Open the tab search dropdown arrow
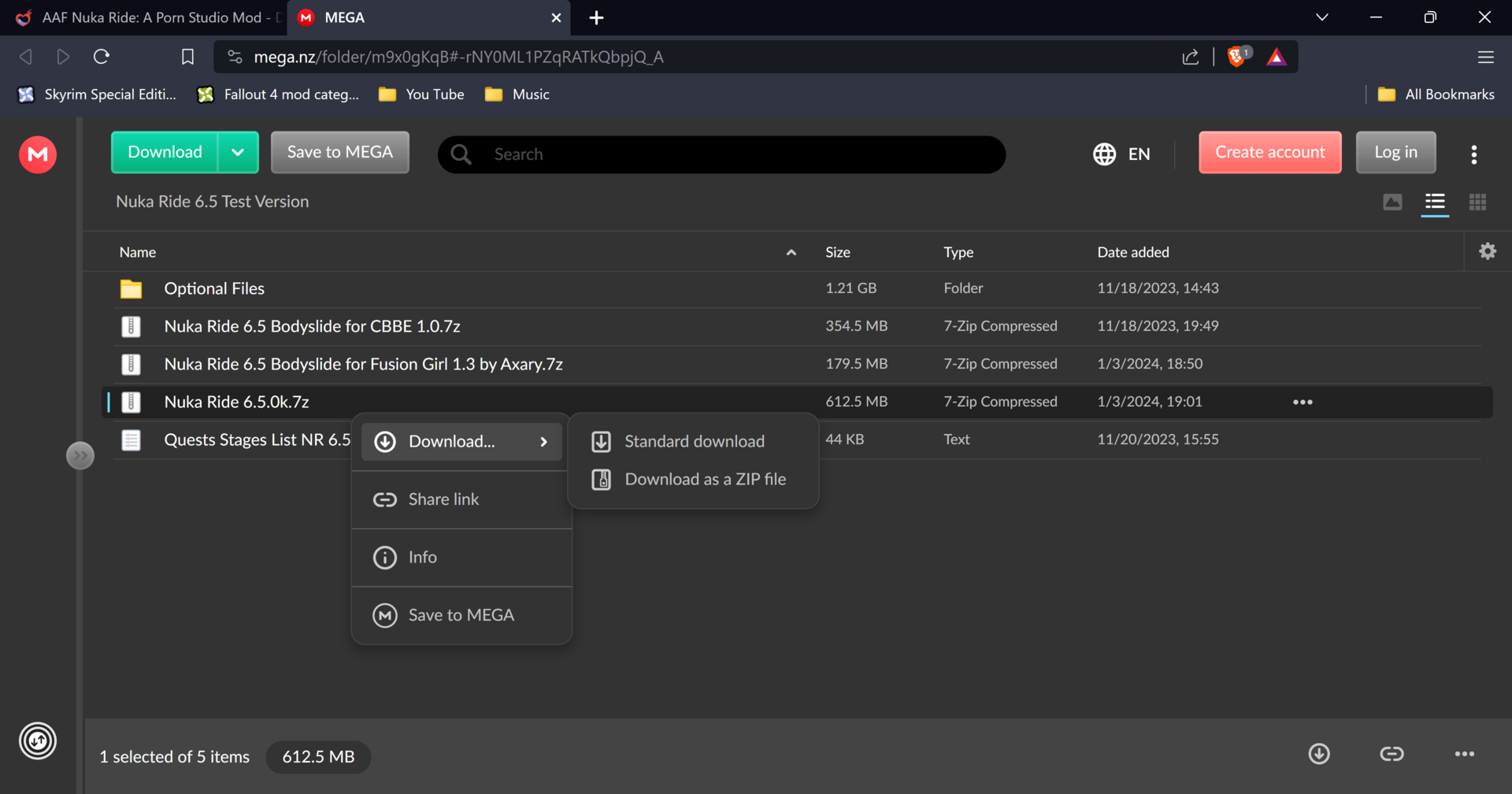The width and height of the screenshot is (1512, 794). pos(1322,17)
